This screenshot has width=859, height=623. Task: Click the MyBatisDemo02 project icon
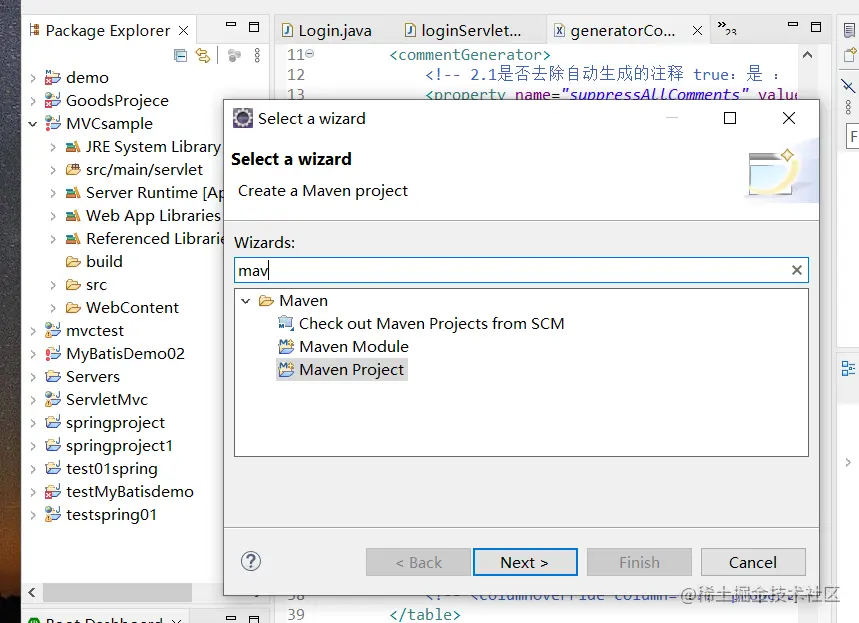53,353
